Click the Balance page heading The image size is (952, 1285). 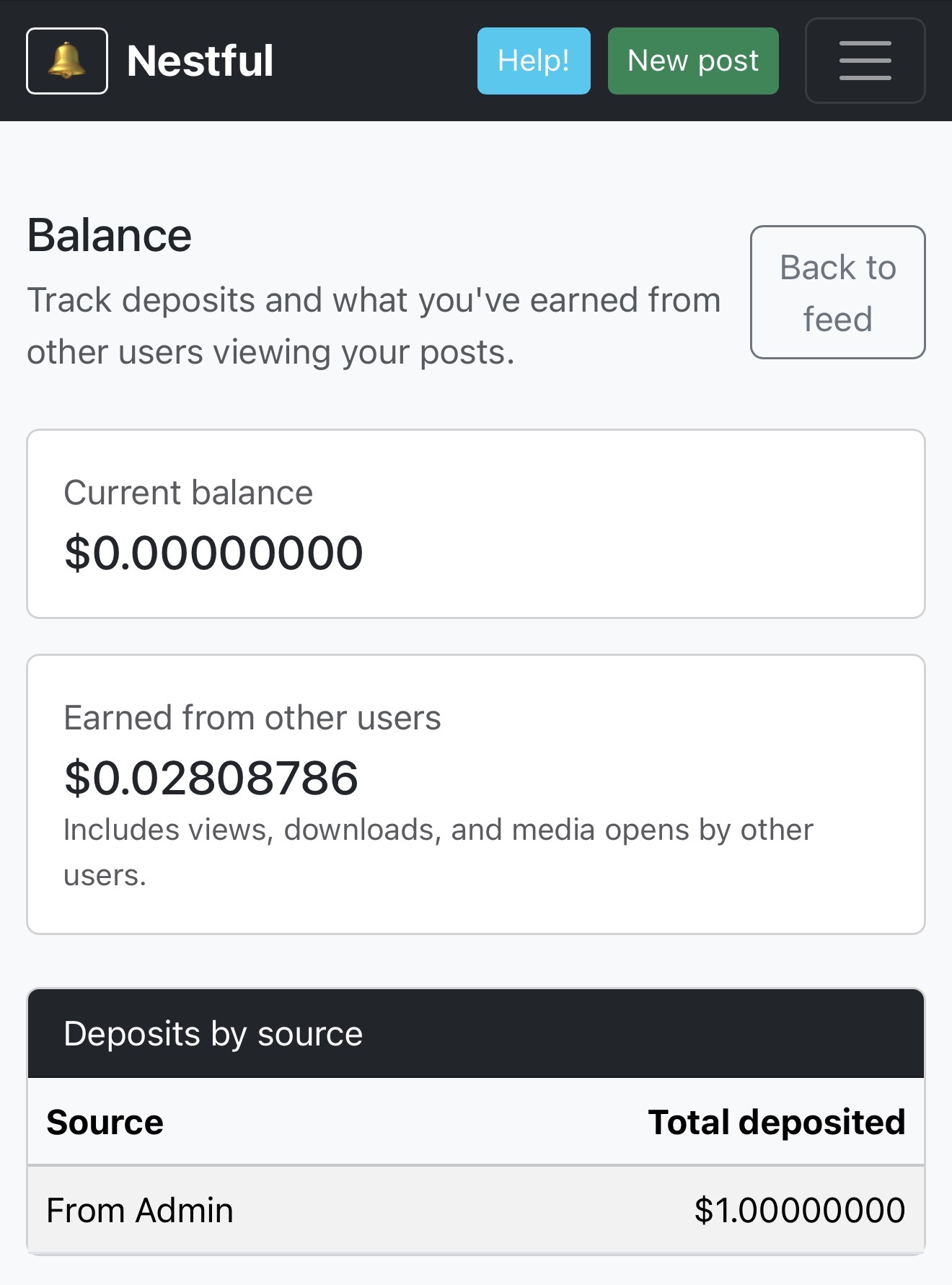pyautogui.click(x=110, y=235)
